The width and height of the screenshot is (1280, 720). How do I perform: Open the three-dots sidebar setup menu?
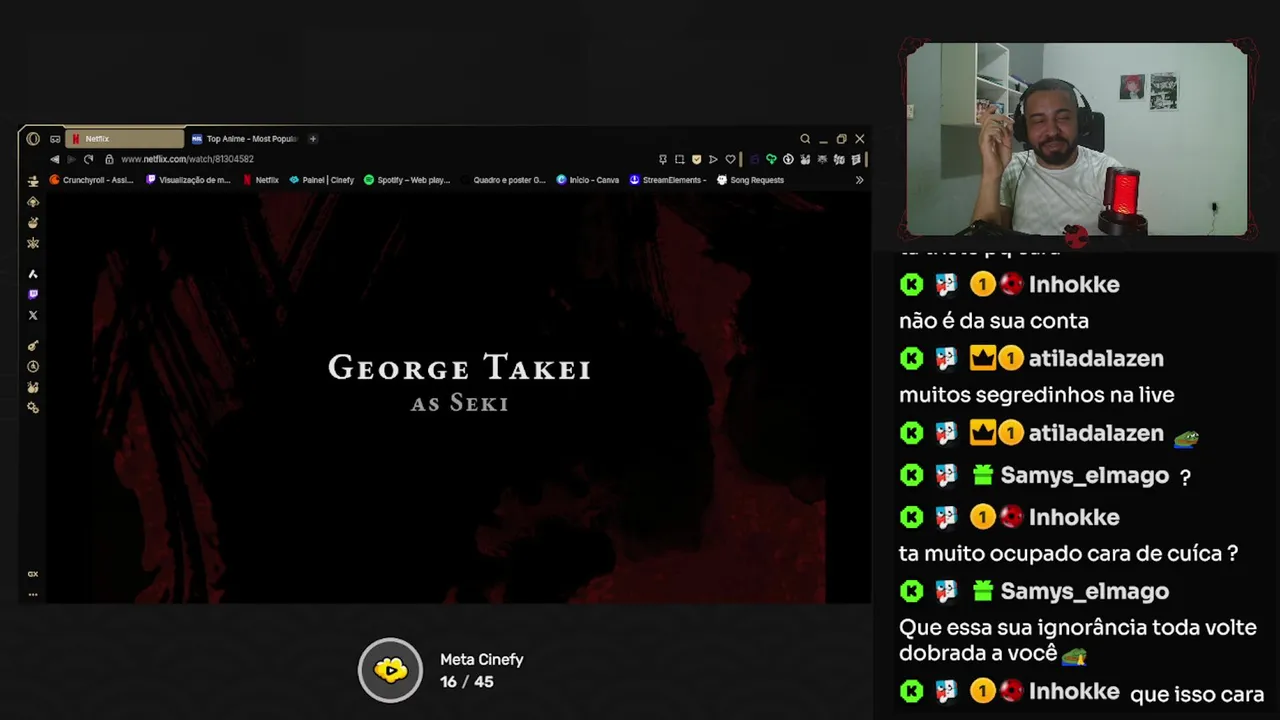tap(33, 594)
